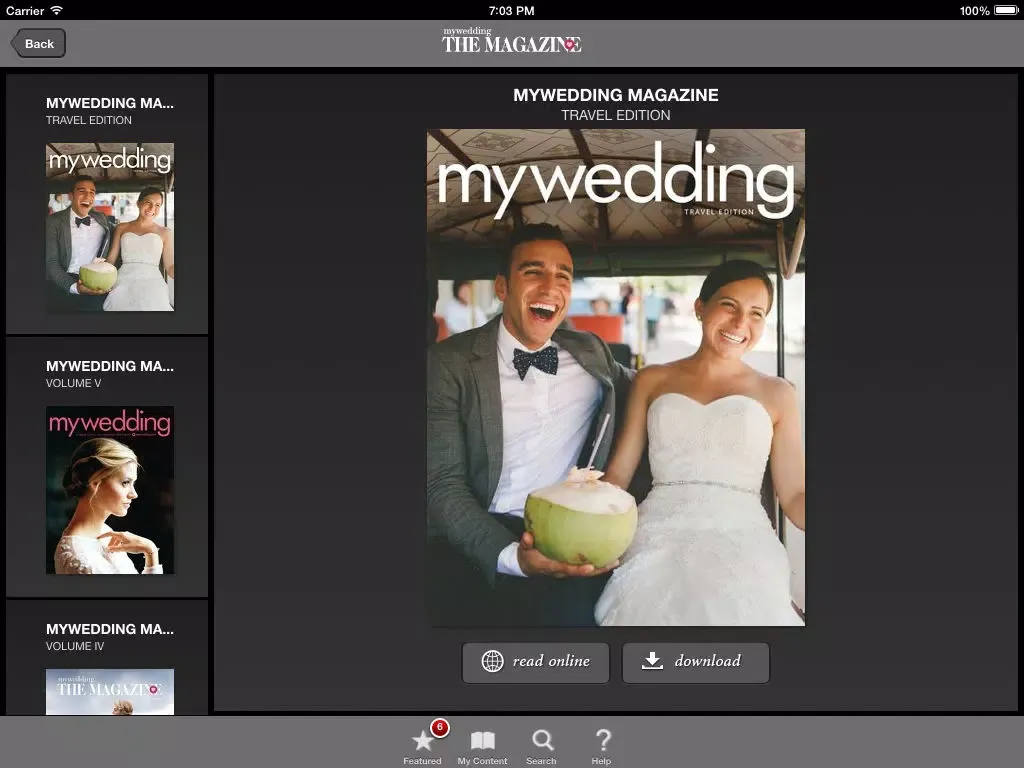This screenshot has width=1024, height=768.
Task: Tap the mywedding THE MAGAZINE header logo
Action: (x=511, y=41)
